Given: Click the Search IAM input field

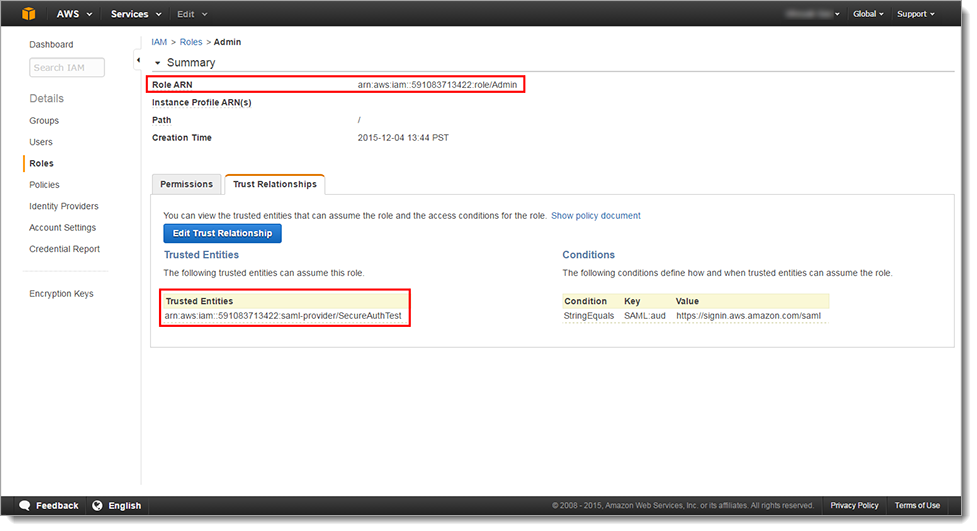Looking at the screenshot, I should tap(67, 68).
